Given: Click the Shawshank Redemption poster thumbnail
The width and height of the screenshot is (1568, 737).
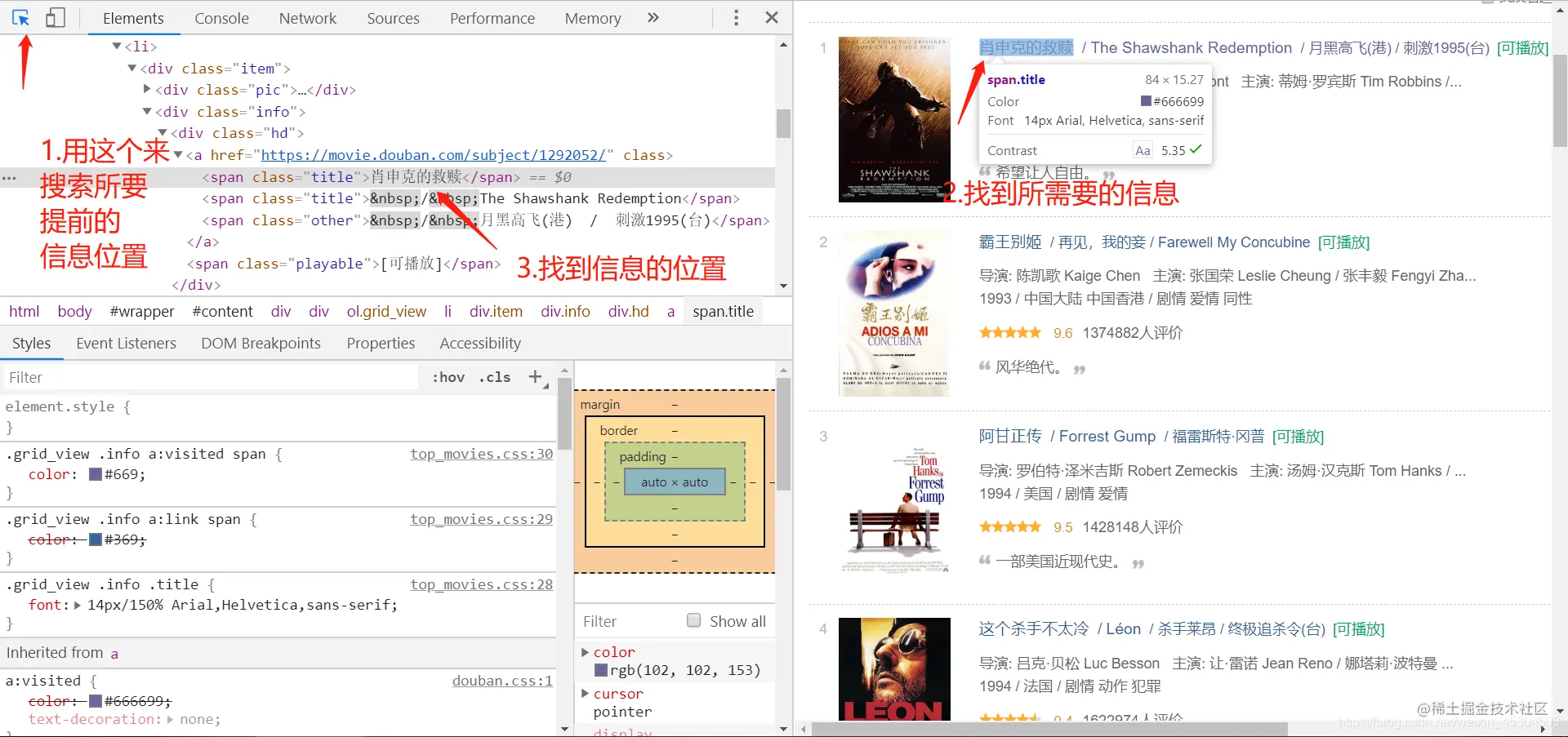Looking at the screenshot, I should tap(894, 119).
